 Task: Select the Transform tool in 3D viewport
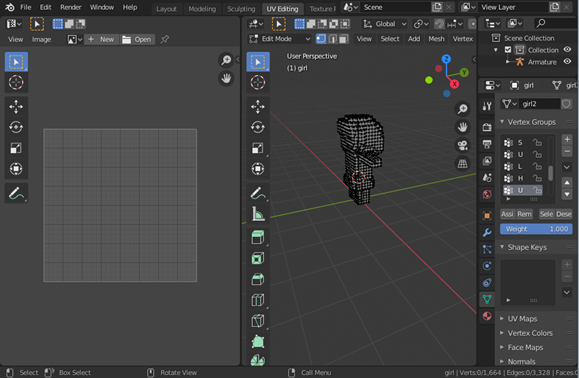pos(258,169)
